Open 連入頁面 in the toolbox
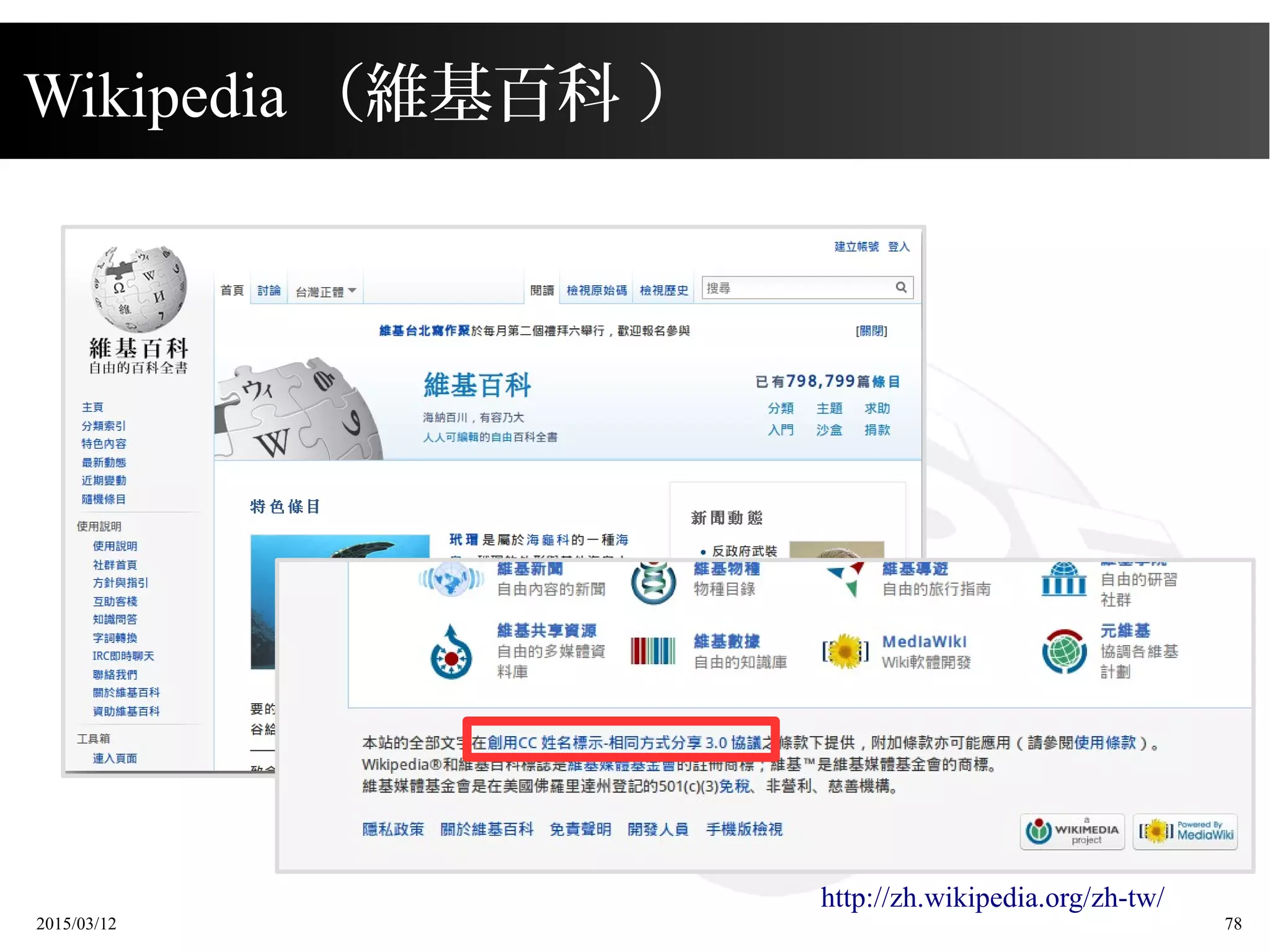Viewport: 1270px width, 952px height. pos(115,758)
